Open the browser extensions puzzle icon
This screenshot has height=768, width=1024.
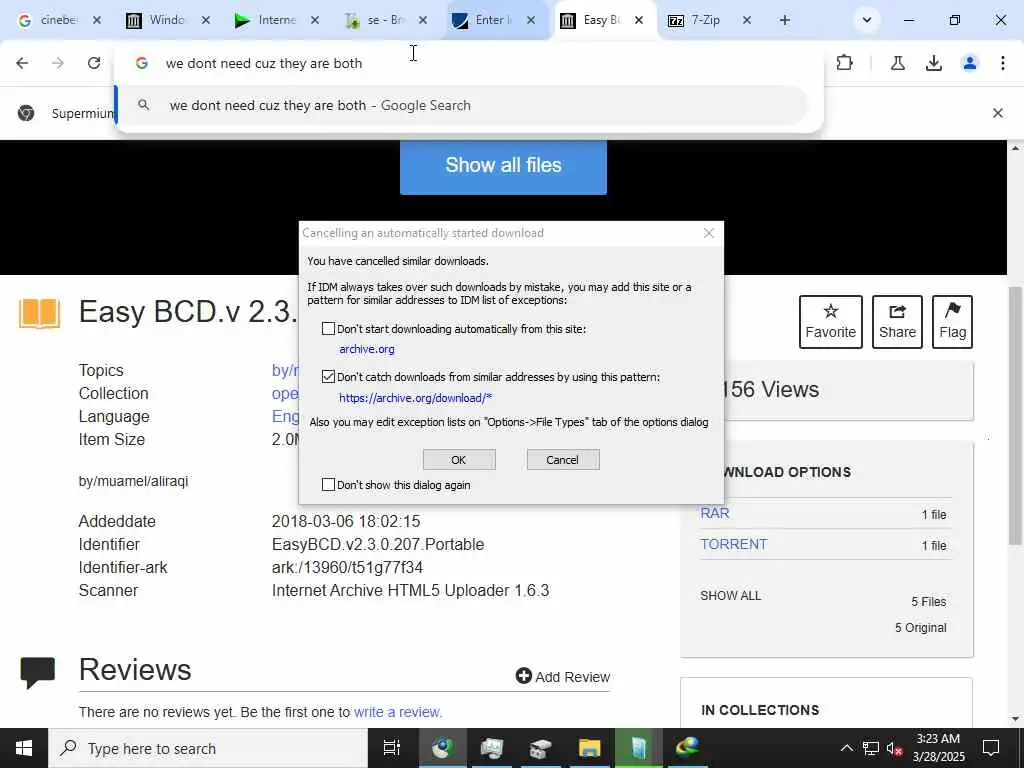(844, 63)
